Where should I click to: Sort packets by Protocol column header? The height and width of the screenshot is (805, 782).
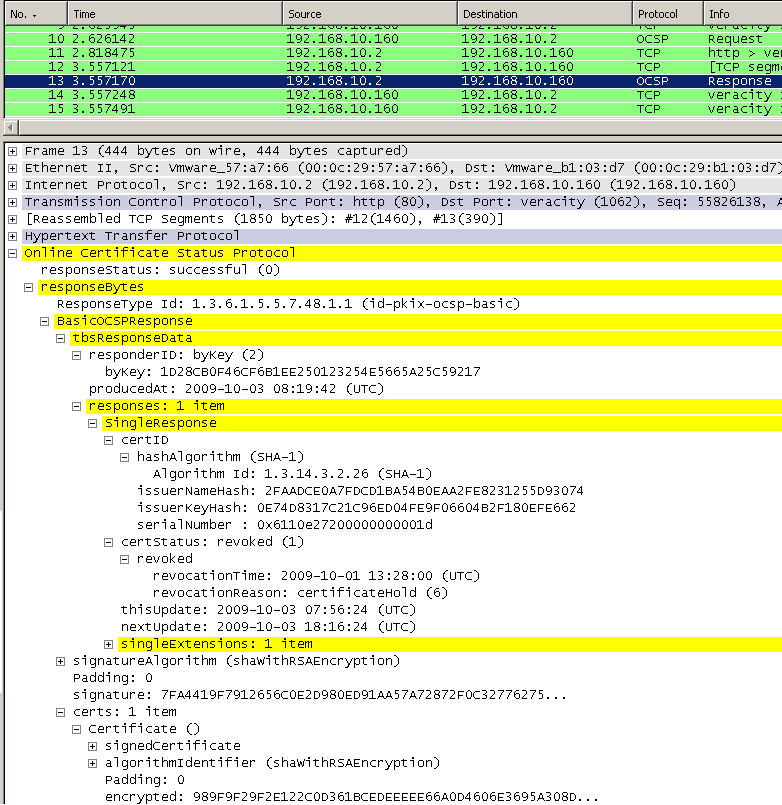point(666,14)
